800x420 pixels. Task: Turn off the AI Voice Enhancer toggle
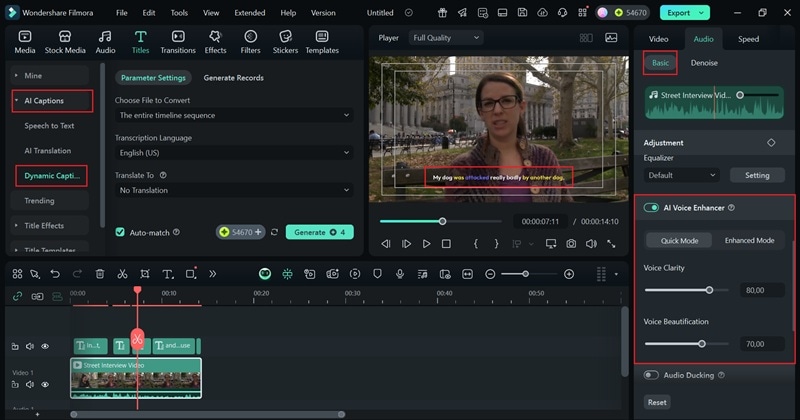click(x=652, y=208)
